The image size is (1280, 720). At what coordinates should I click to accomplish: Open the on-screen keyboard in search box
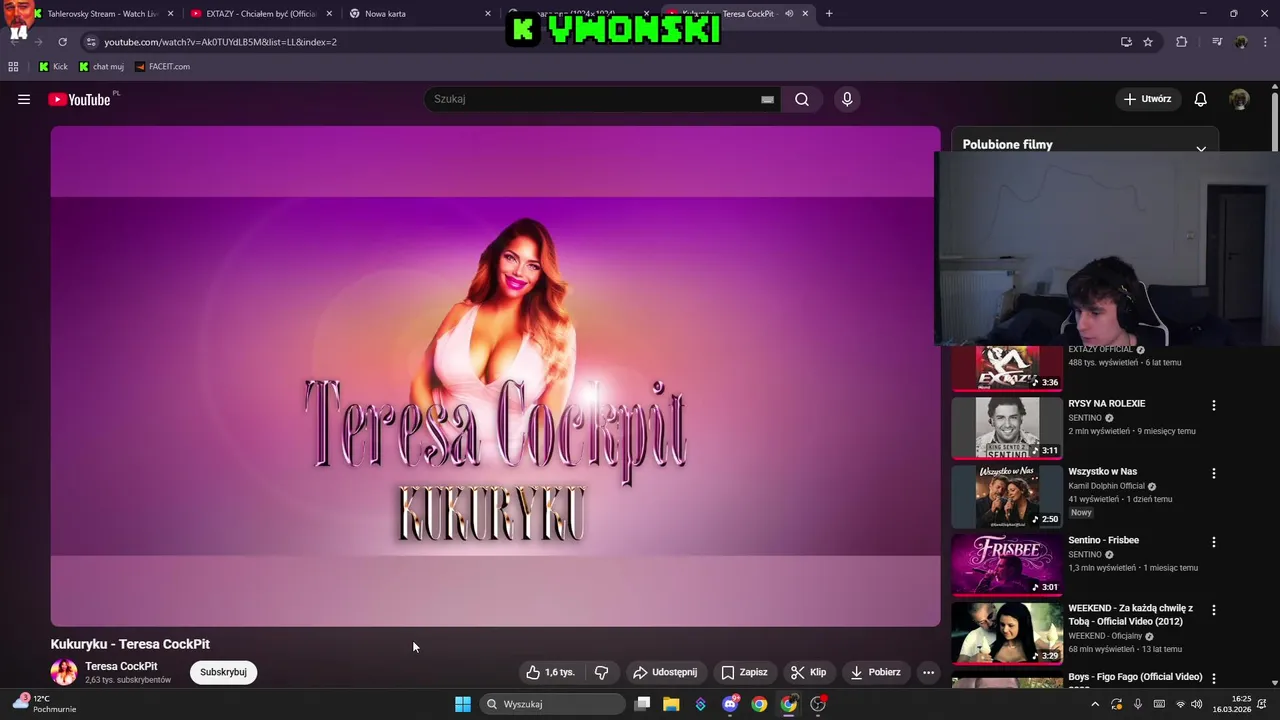[767, 99]
